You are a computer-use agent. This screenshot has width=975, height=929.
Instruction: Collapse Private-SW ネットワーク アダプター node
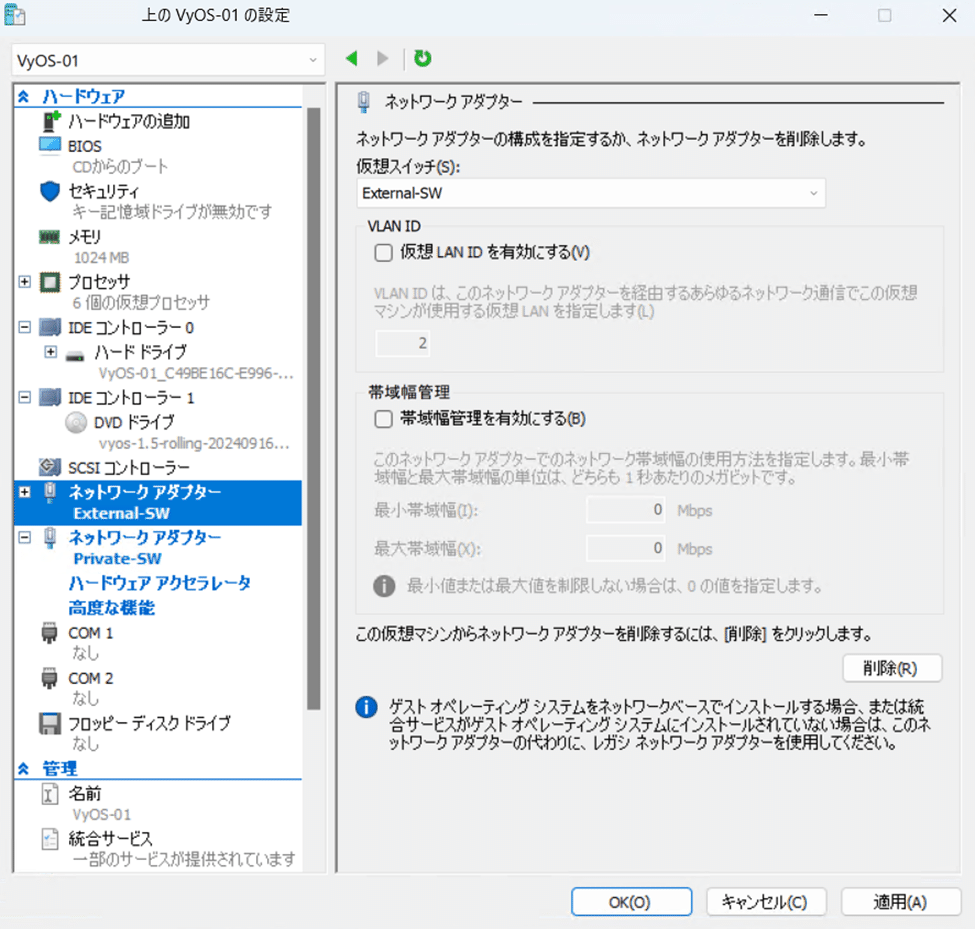[24, 537]
